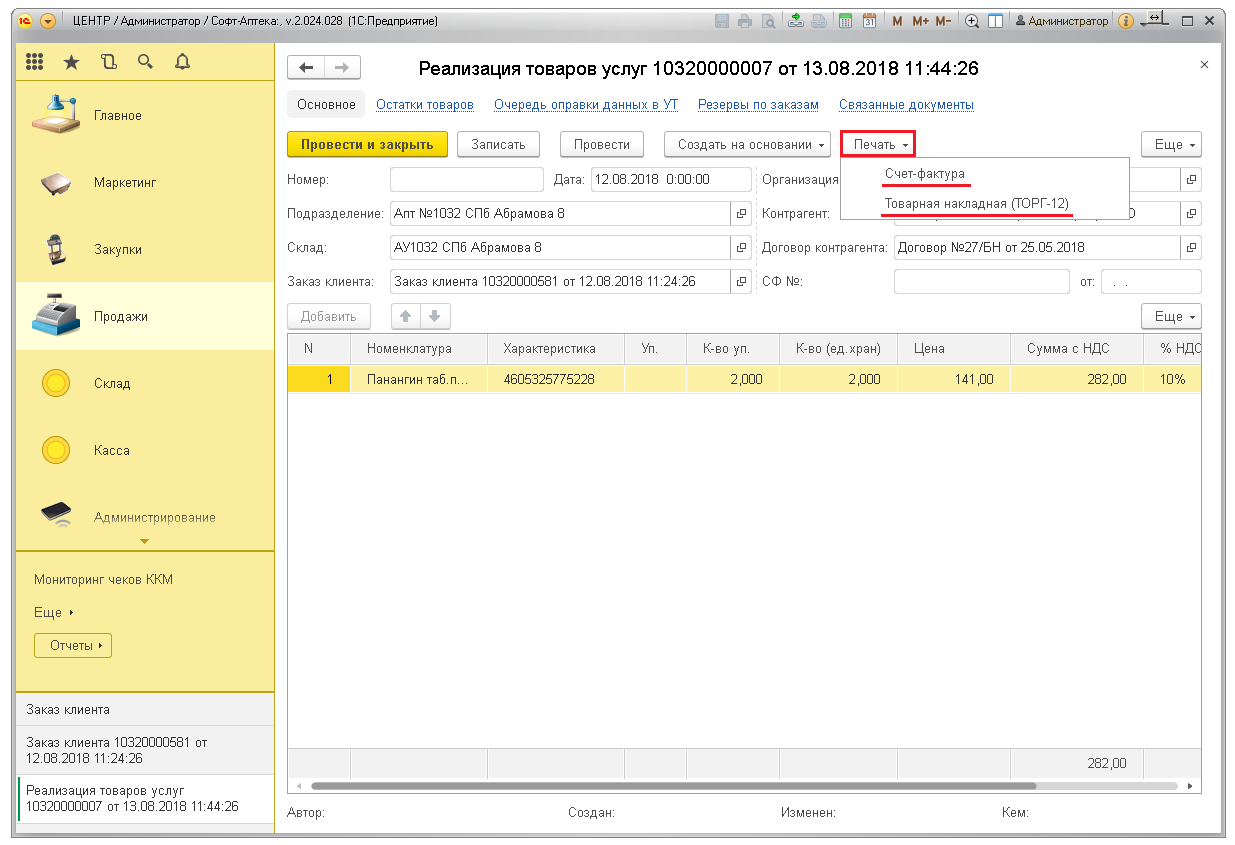
Task: Navigate back with left arrow button
Action: [306, 67]
